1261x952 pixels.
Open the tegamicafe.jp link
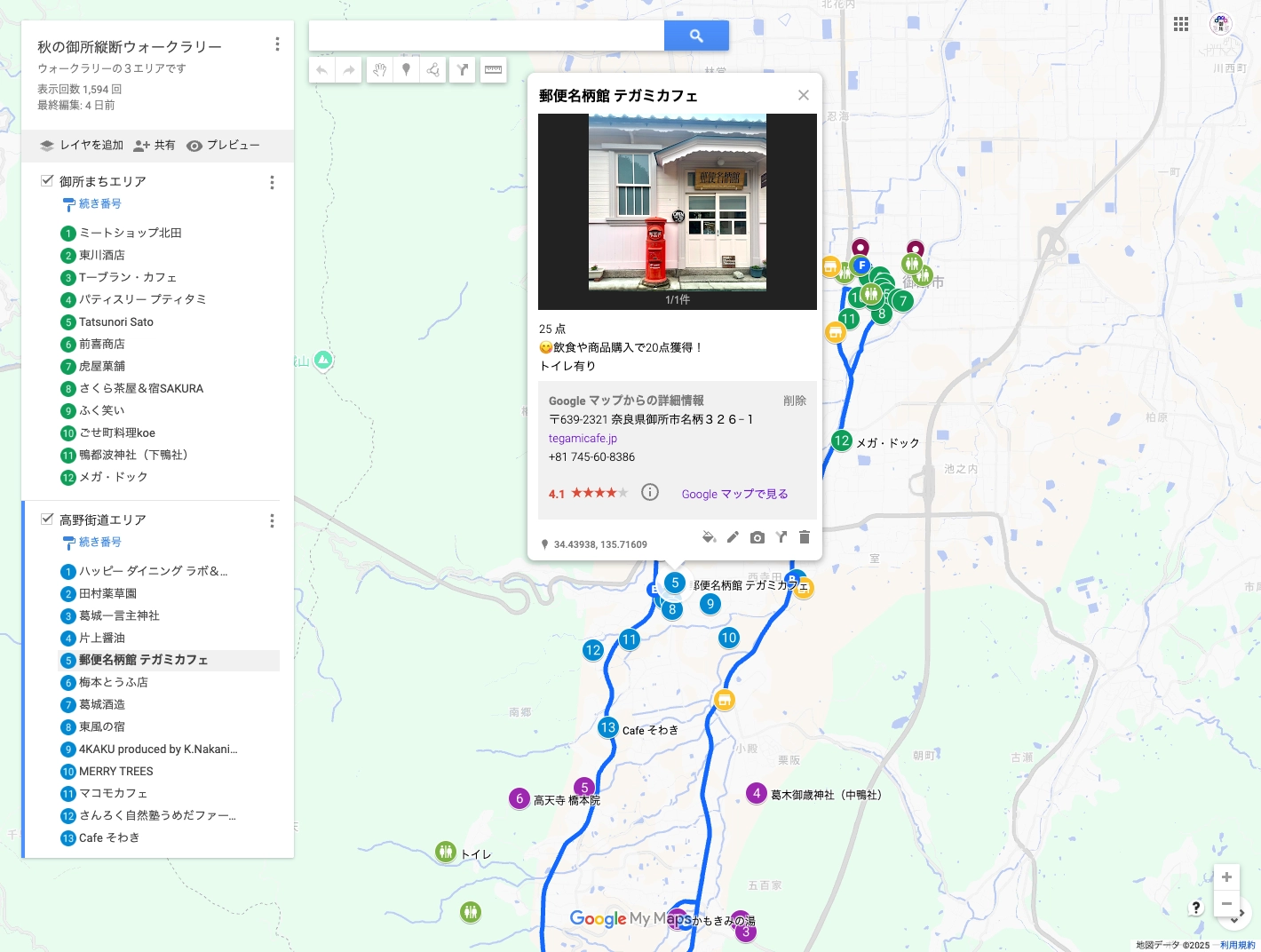coord(583,439)
